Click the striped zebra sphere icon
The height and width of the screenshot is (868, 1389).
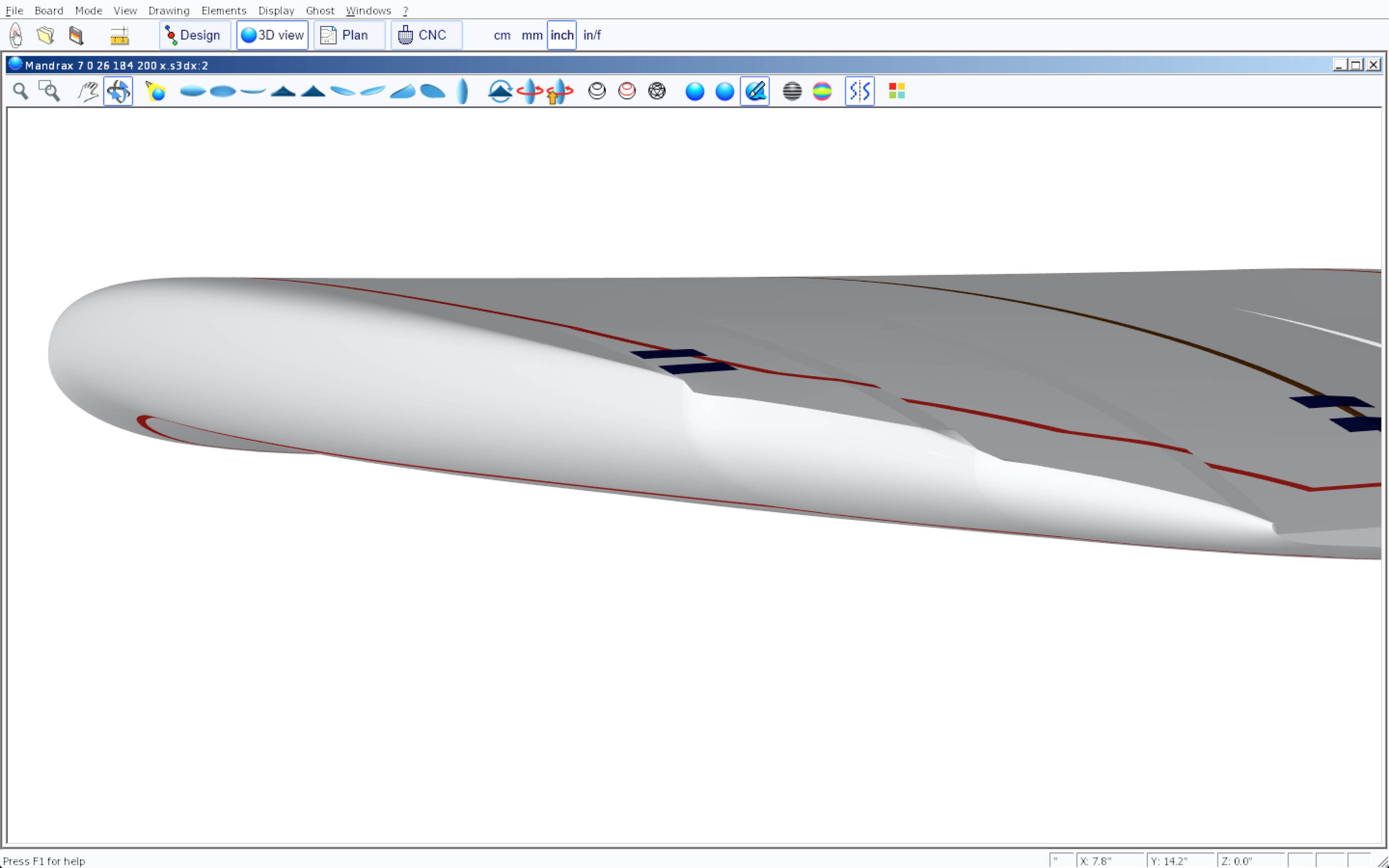coord(792,91)
